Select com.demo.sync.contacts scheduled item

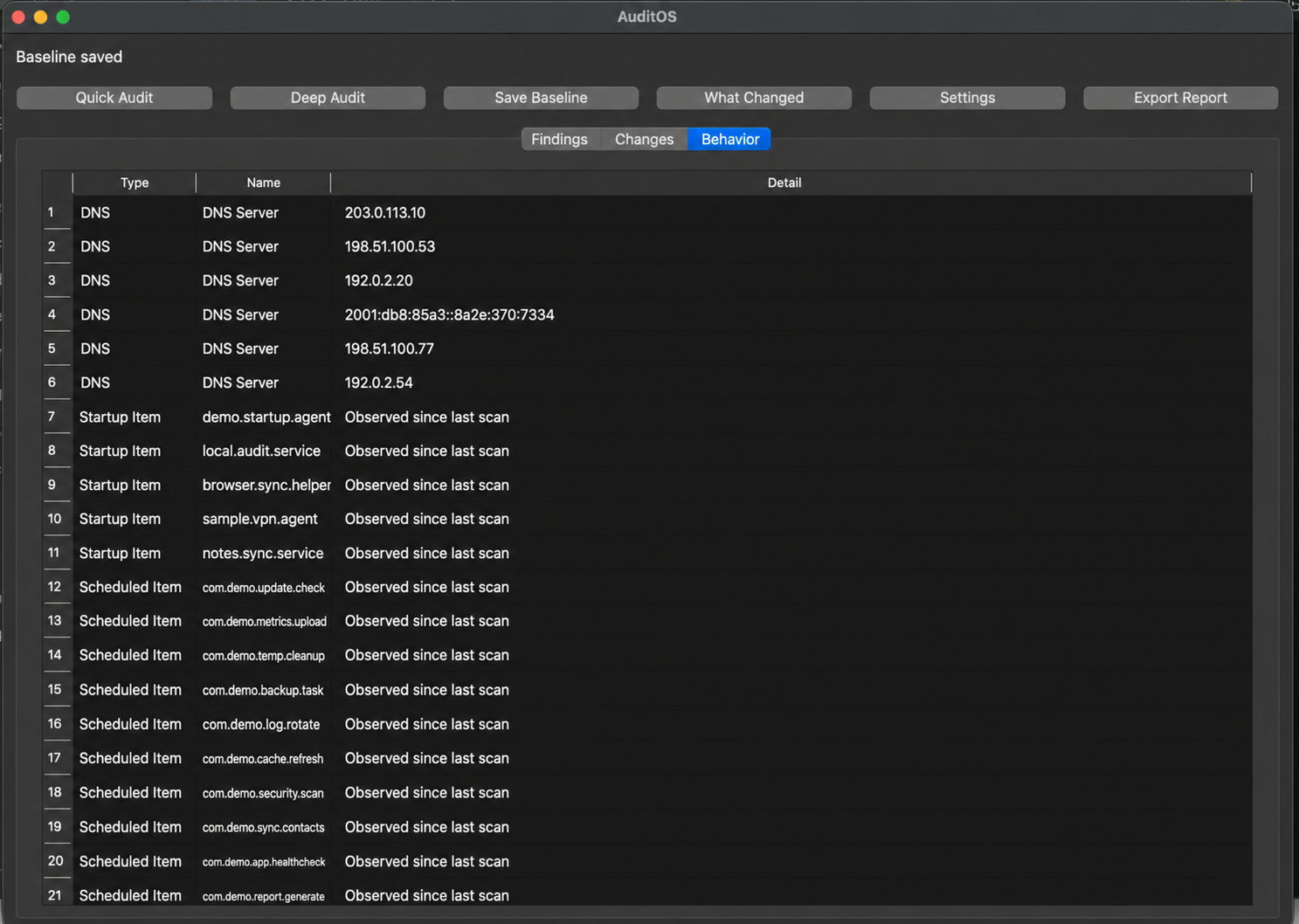click(264, 827)
